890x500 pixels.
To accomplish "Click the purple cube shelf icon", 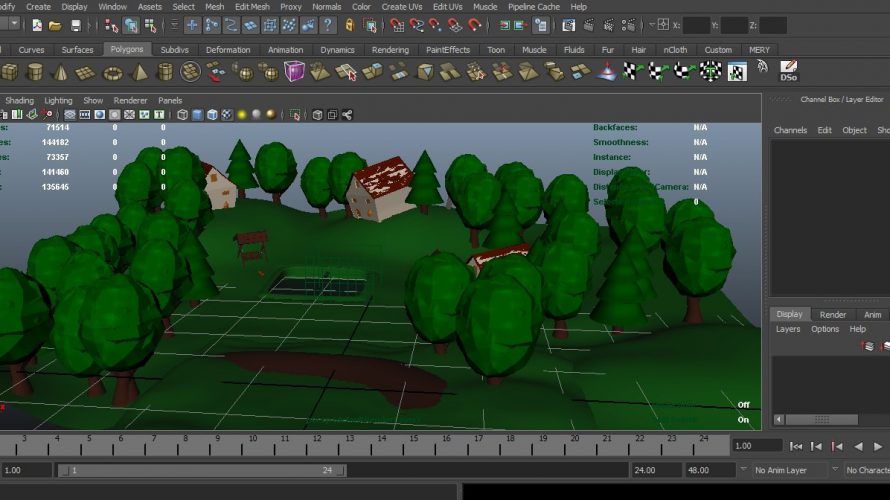I will 294,71.
